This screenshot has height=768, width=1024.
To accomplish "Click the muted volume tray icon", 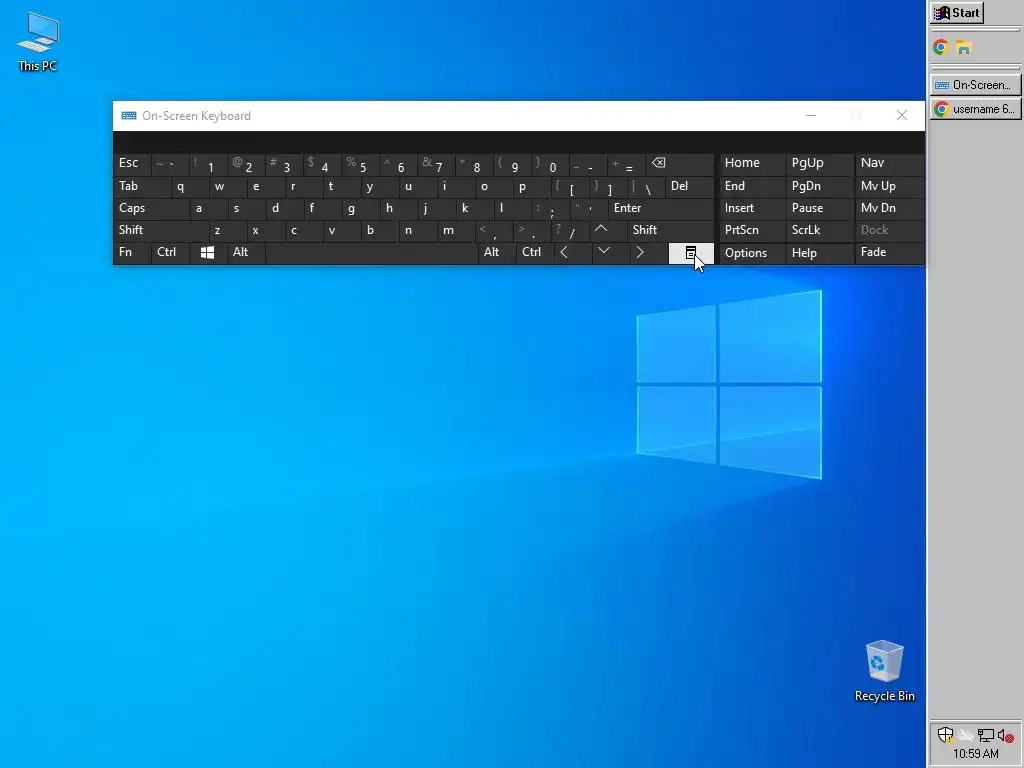I will (1006, 735).
